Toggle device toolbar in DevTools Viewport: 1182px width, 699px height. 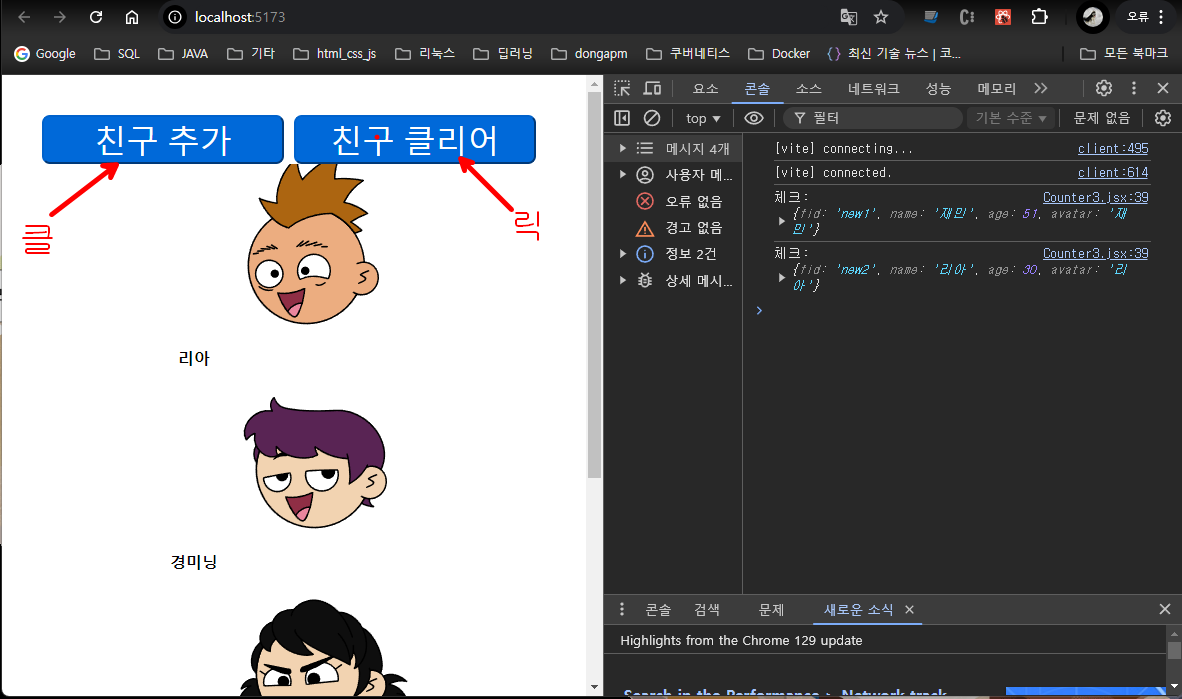(652, 88)
